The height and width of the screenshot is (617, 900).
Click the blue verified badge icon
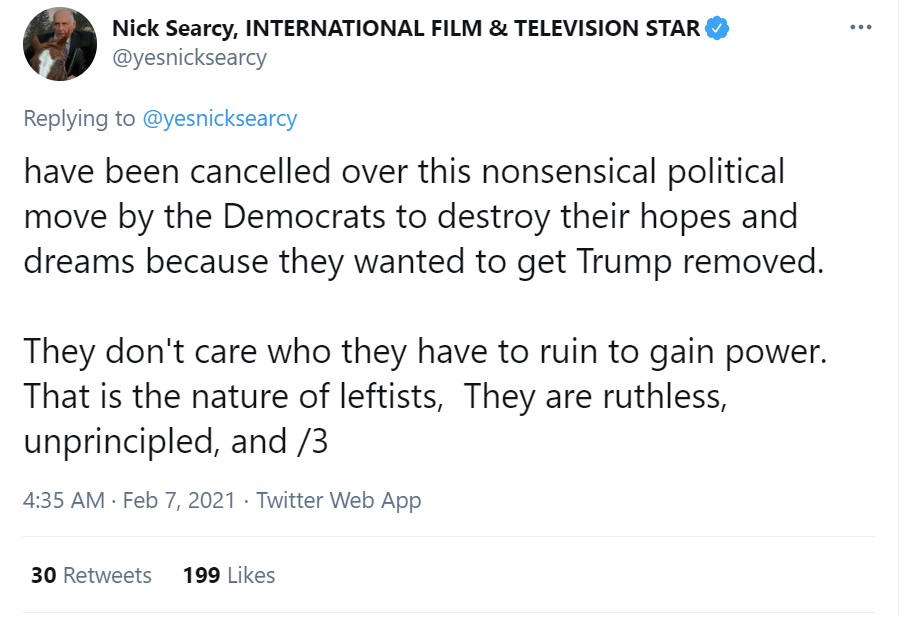[x=717, y=28]
